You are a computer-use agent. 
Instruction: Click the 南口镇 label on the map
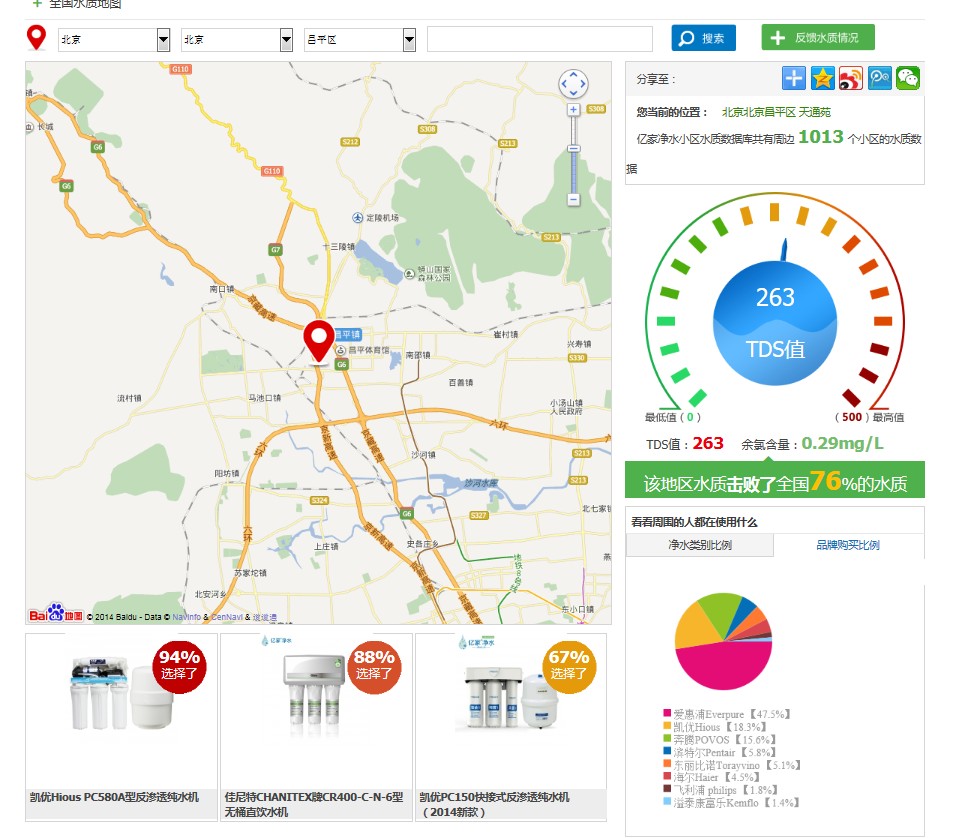pos(222,289)
